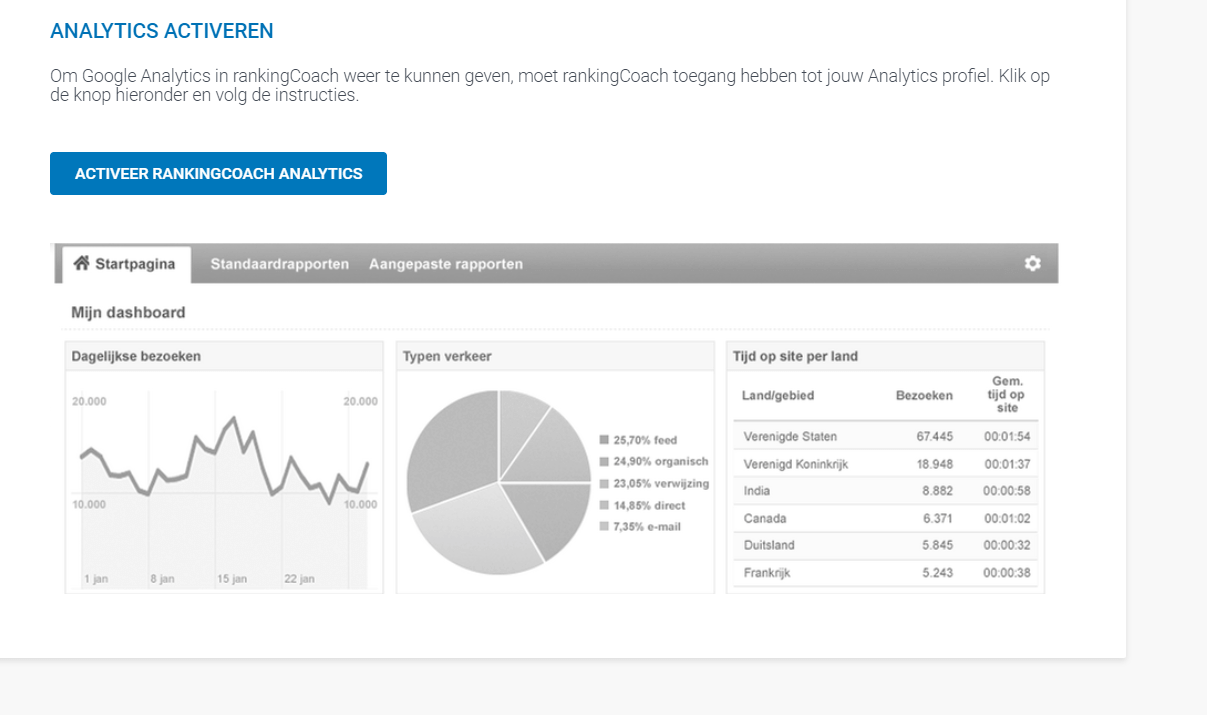Click the 00:00:32 time value
The width and height of the screenshot is (1207, 715).
coord(1007,545)
